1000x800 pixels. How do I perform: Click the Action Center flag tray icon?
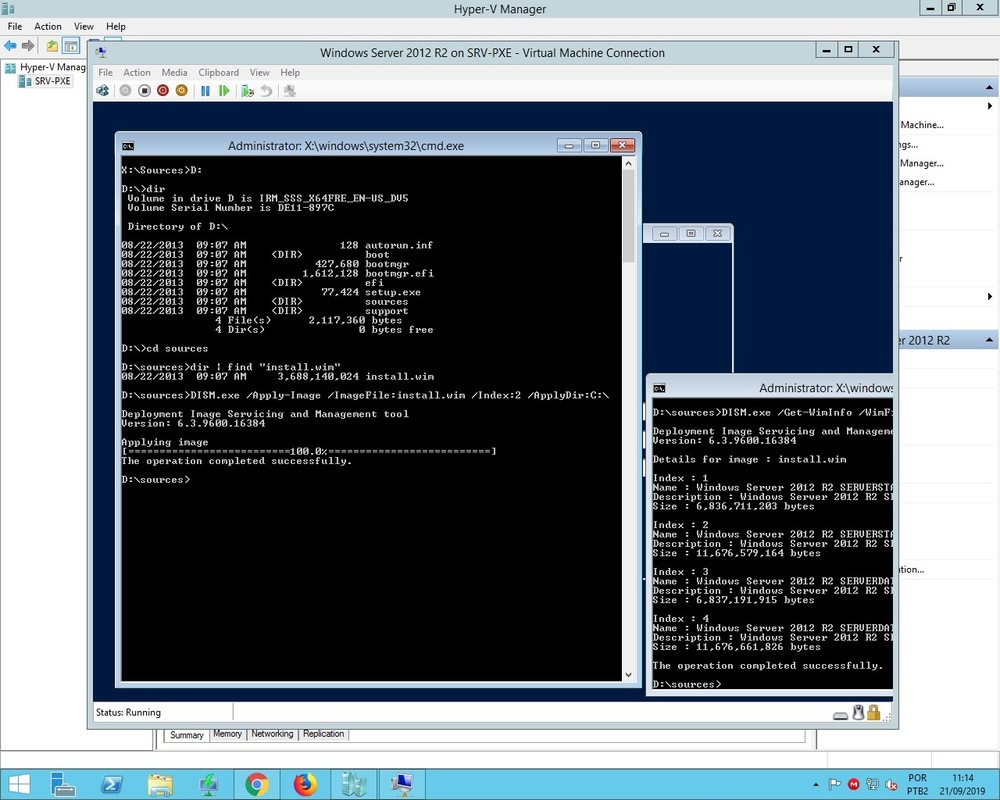tap(834, 784)
